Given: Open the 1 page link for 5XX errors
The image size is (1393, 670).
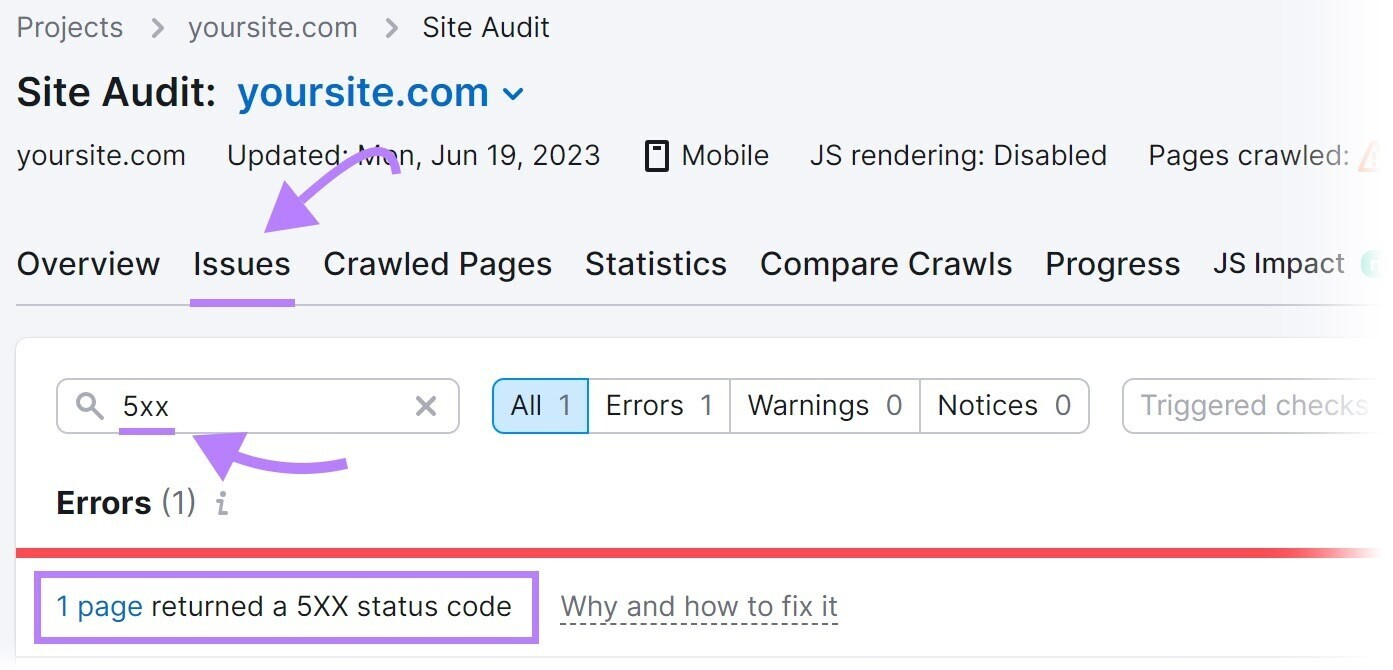Looking at the screenshot, I should click(x=98, y=606).
